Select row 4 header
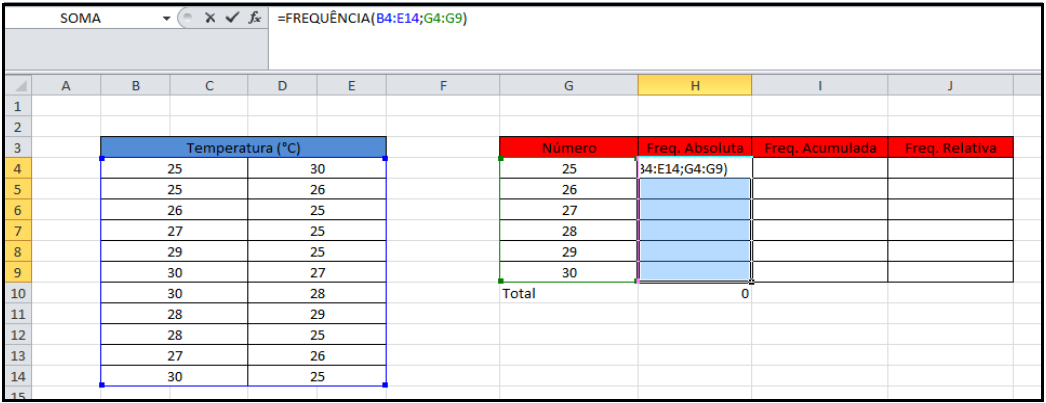 point(18,169)
